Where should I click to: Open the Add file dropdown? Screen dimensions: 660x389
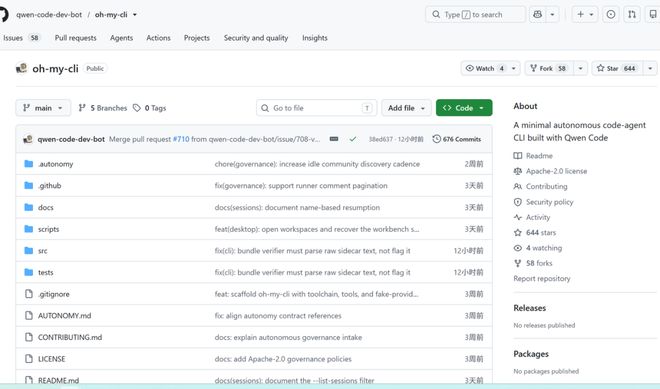[406, 108]
